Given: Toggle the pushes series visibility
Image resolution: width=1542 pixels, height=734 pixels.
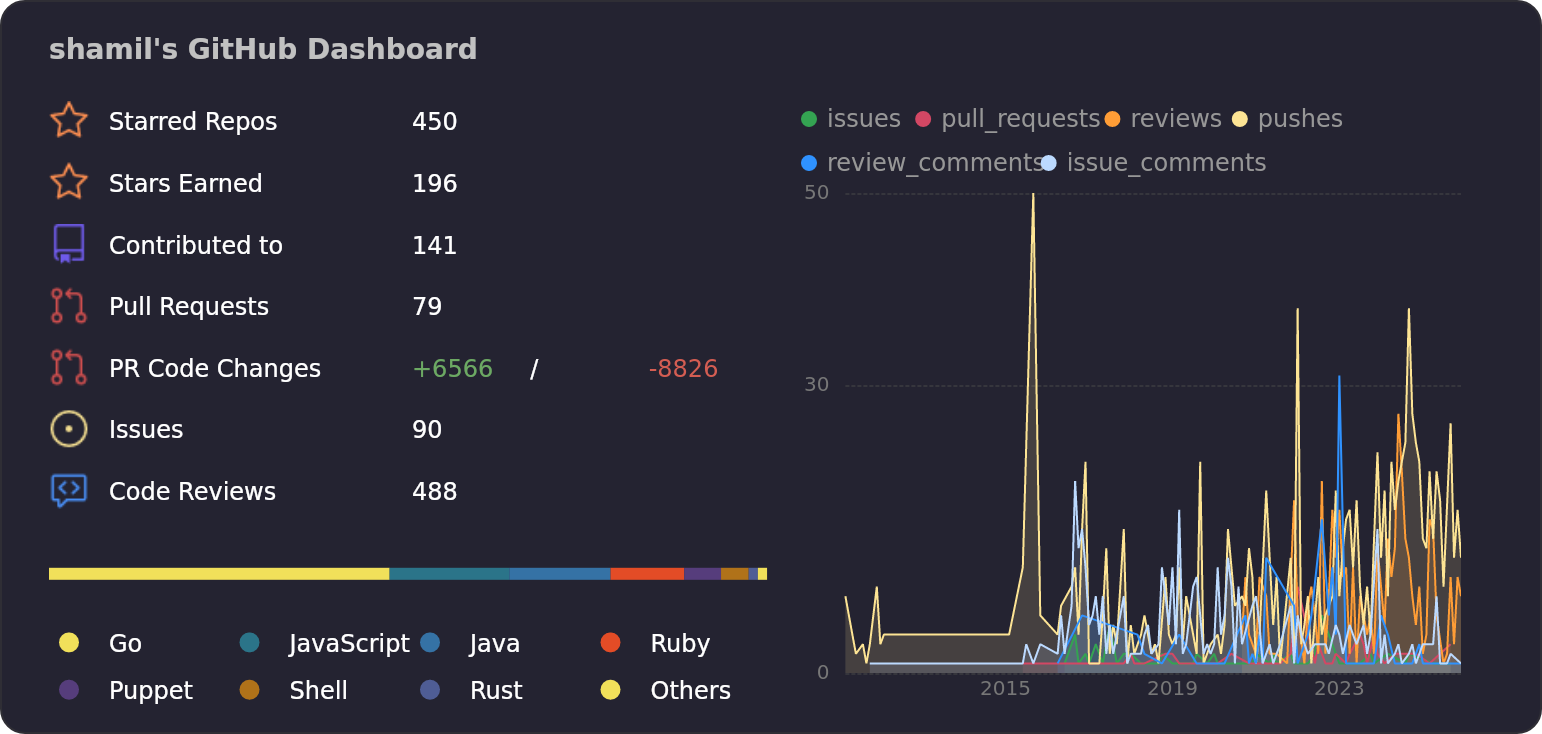Looking at the screenshot, I should pyautogui.click(x=1290, y=118).
